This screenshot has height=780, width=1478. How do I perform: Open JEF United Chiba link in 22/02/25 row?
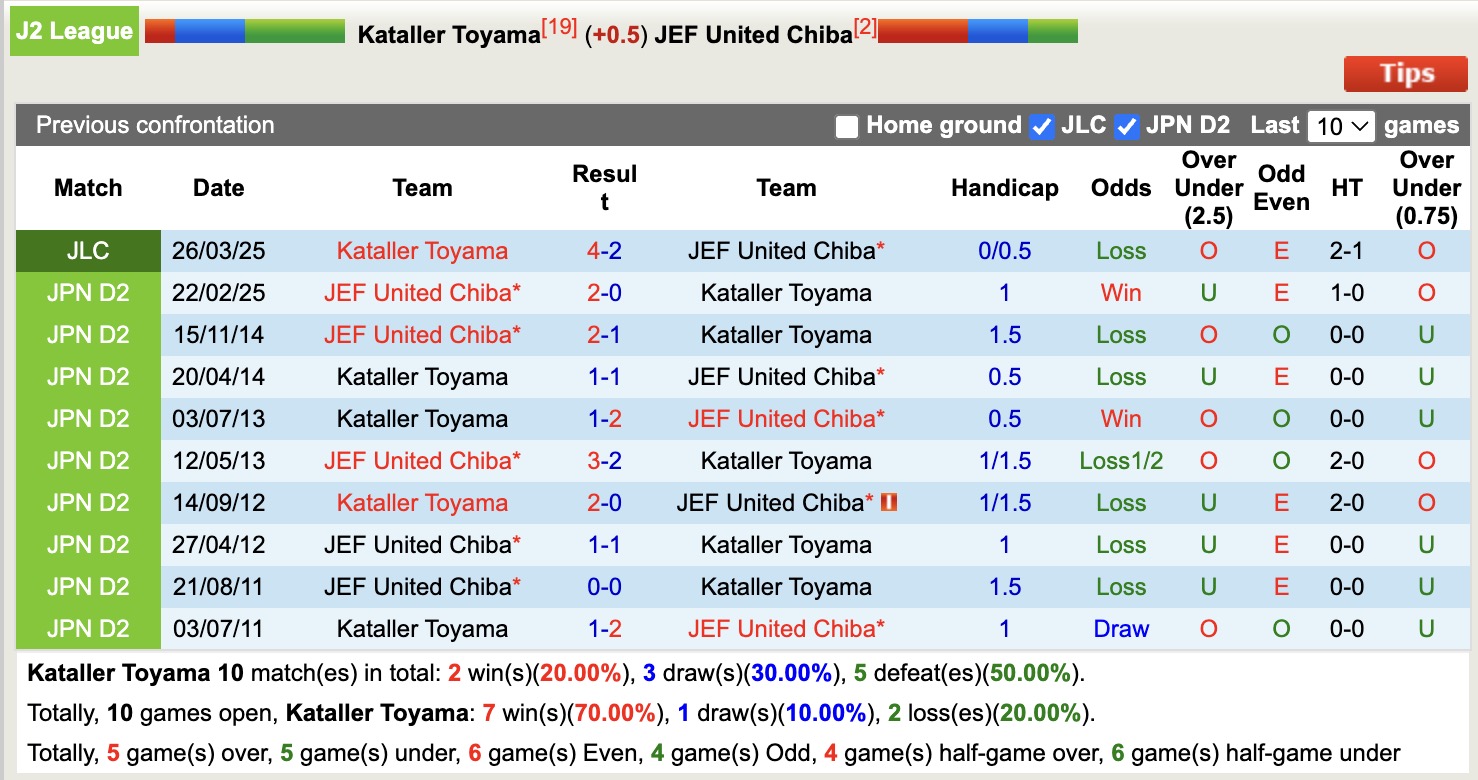point(422,293)
